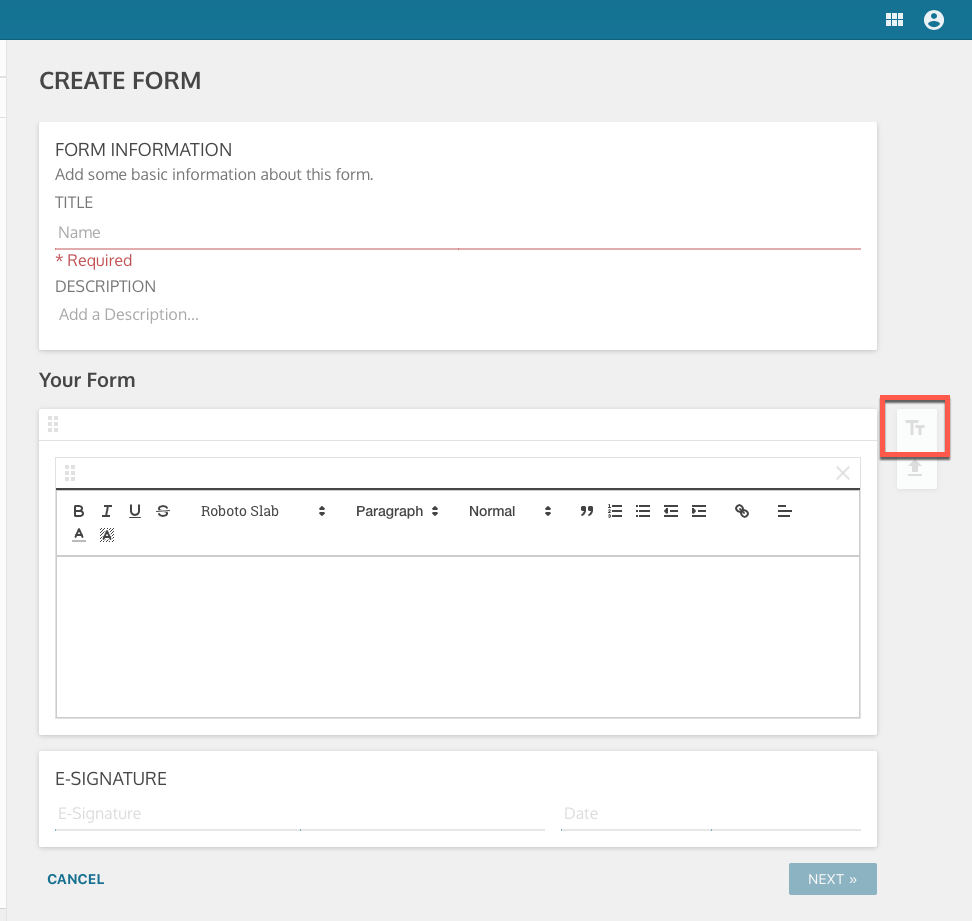
Task: Open the Normal font size dropdown
Action: click(x=507, y=511)
